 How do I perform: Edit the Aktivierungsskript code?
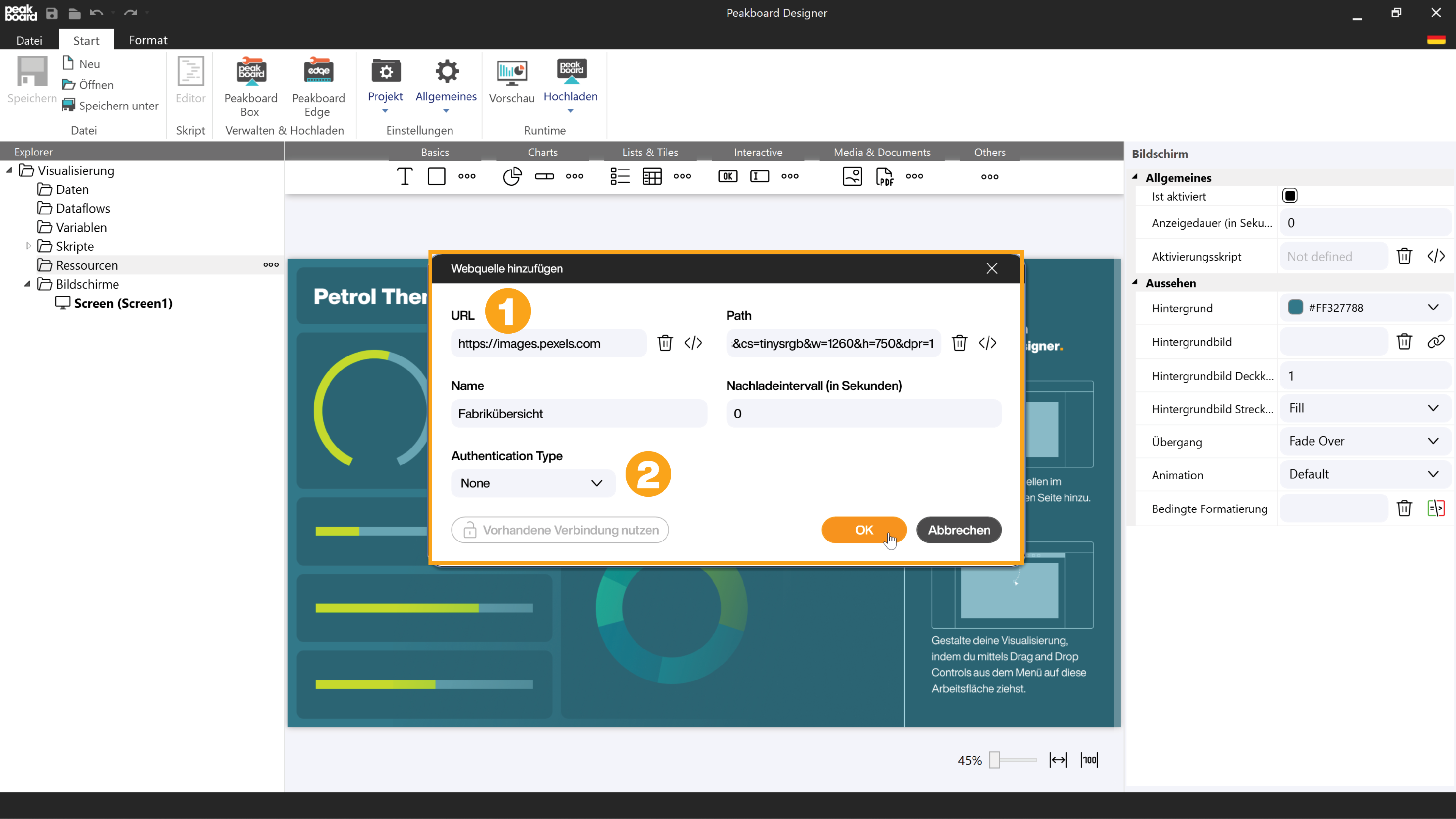pos(1436,256)
